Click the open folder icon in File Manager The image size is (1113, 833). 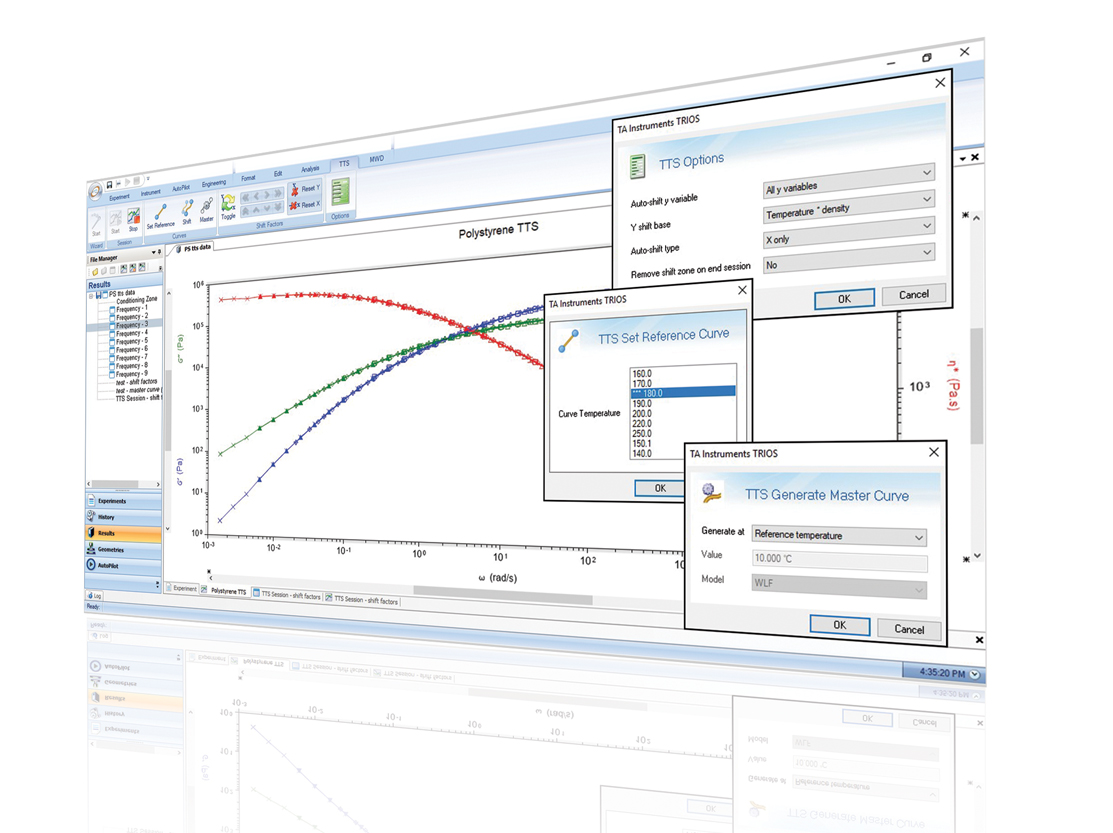[x=94, y=272]
